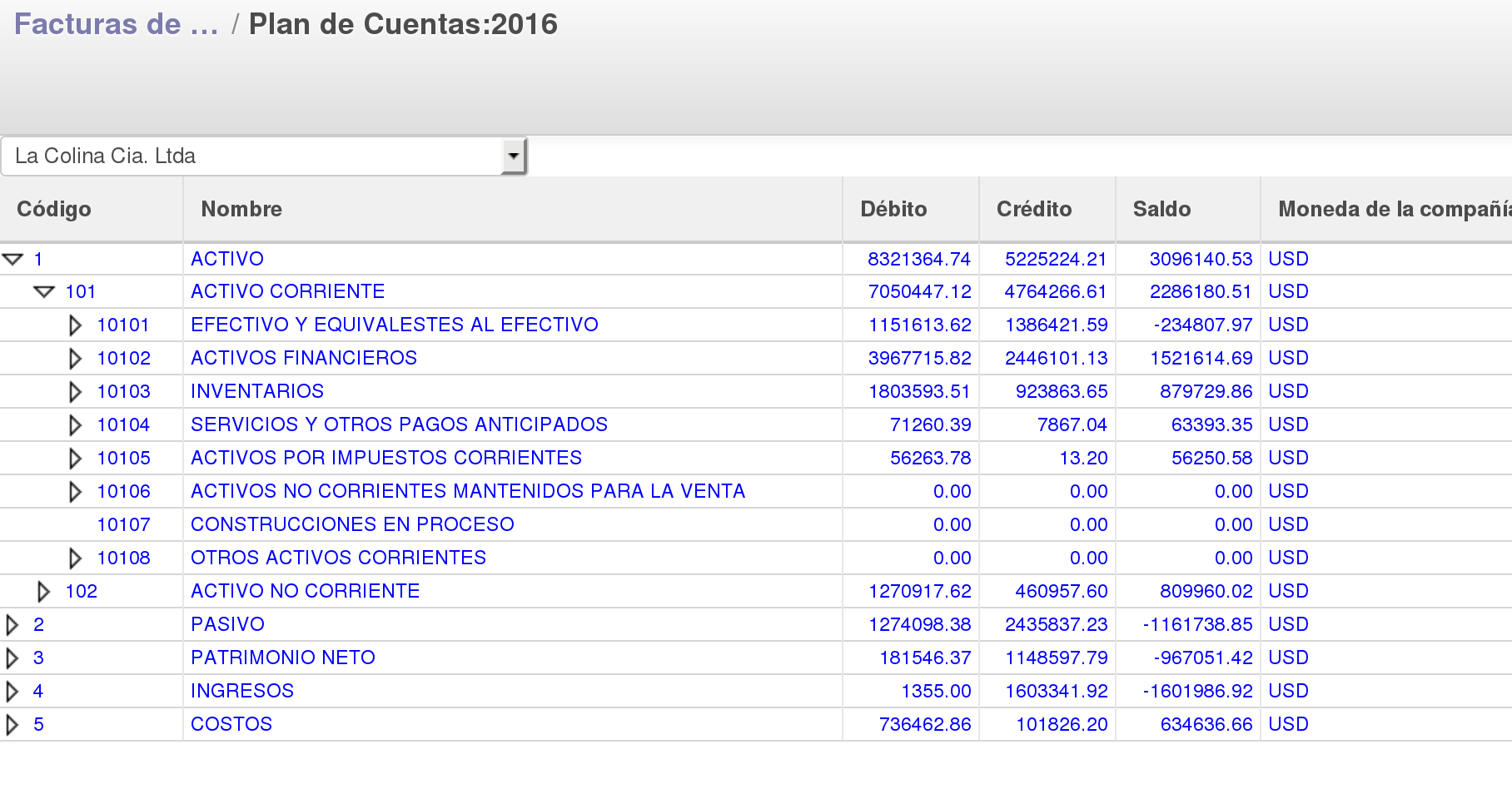Expand account 5 COSTOS triangle
1512x804 pixels.
(12, 724)
